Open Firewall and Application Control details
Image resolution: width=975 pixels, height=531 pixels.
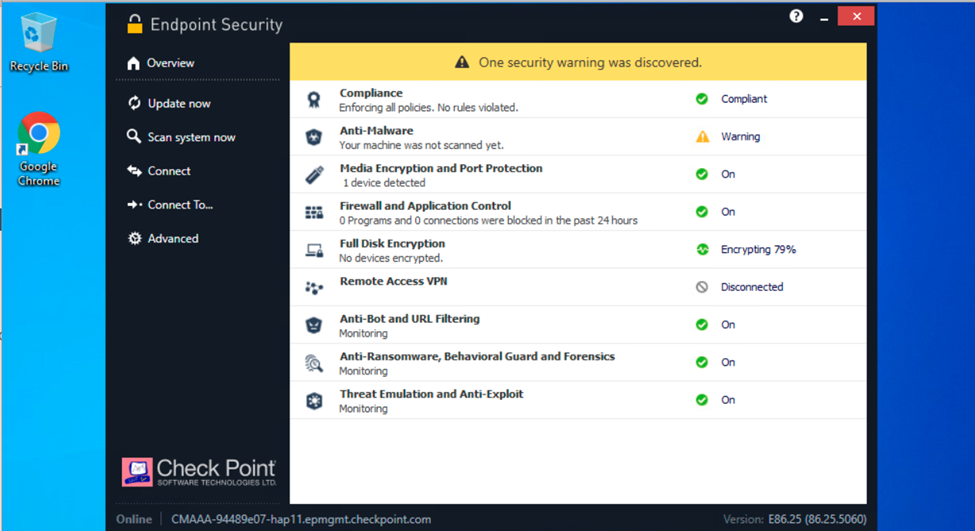coord(425,206)
